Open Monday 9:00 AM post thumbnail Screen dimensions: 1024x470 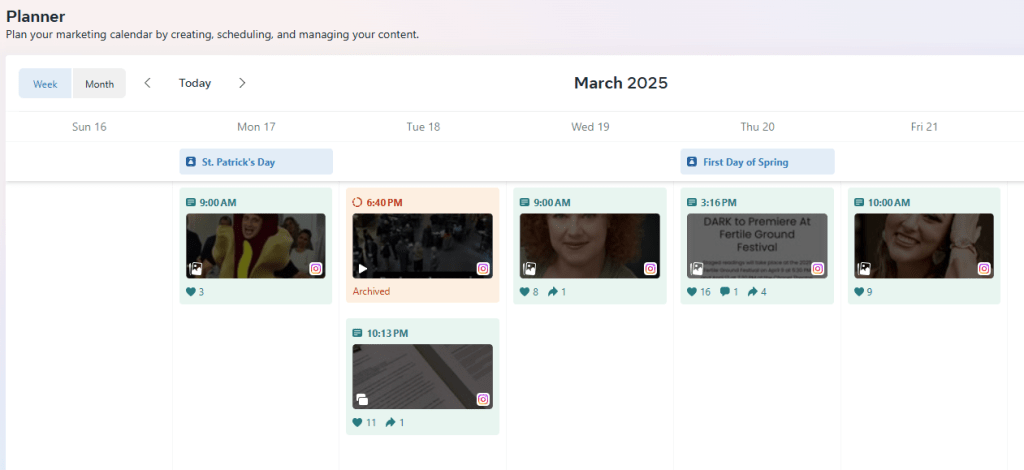[256, 245]
